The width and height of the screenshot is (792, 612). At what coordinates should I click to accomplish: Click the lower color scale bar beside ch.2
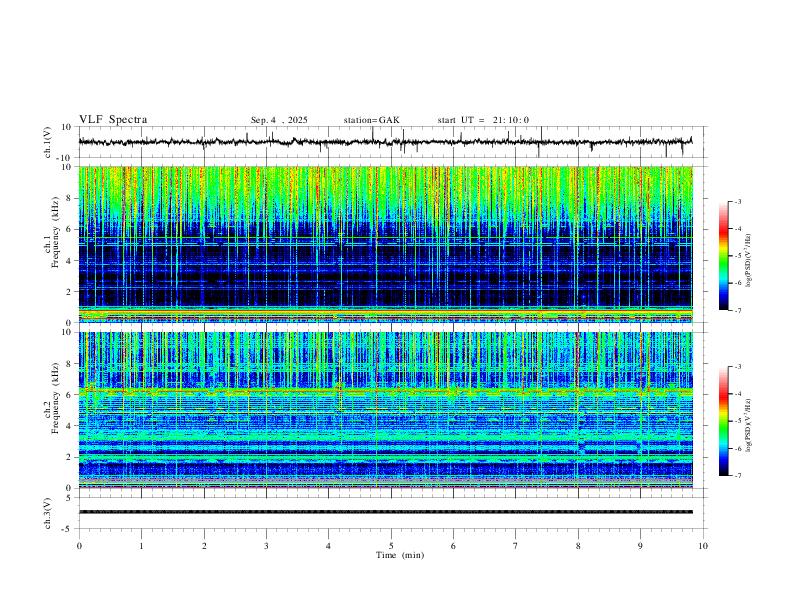pos(723,421)
